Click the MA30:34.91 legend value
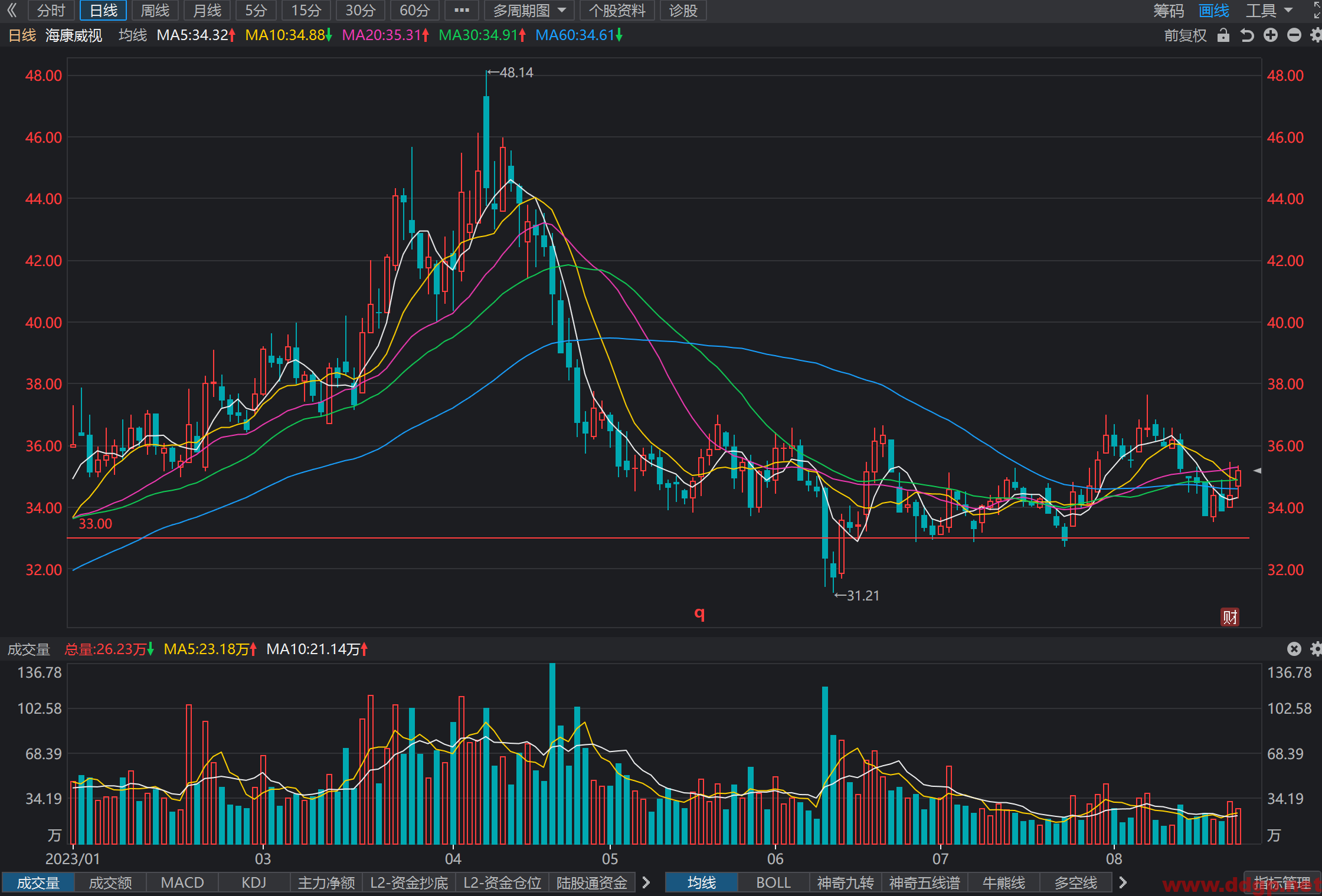 482,35
